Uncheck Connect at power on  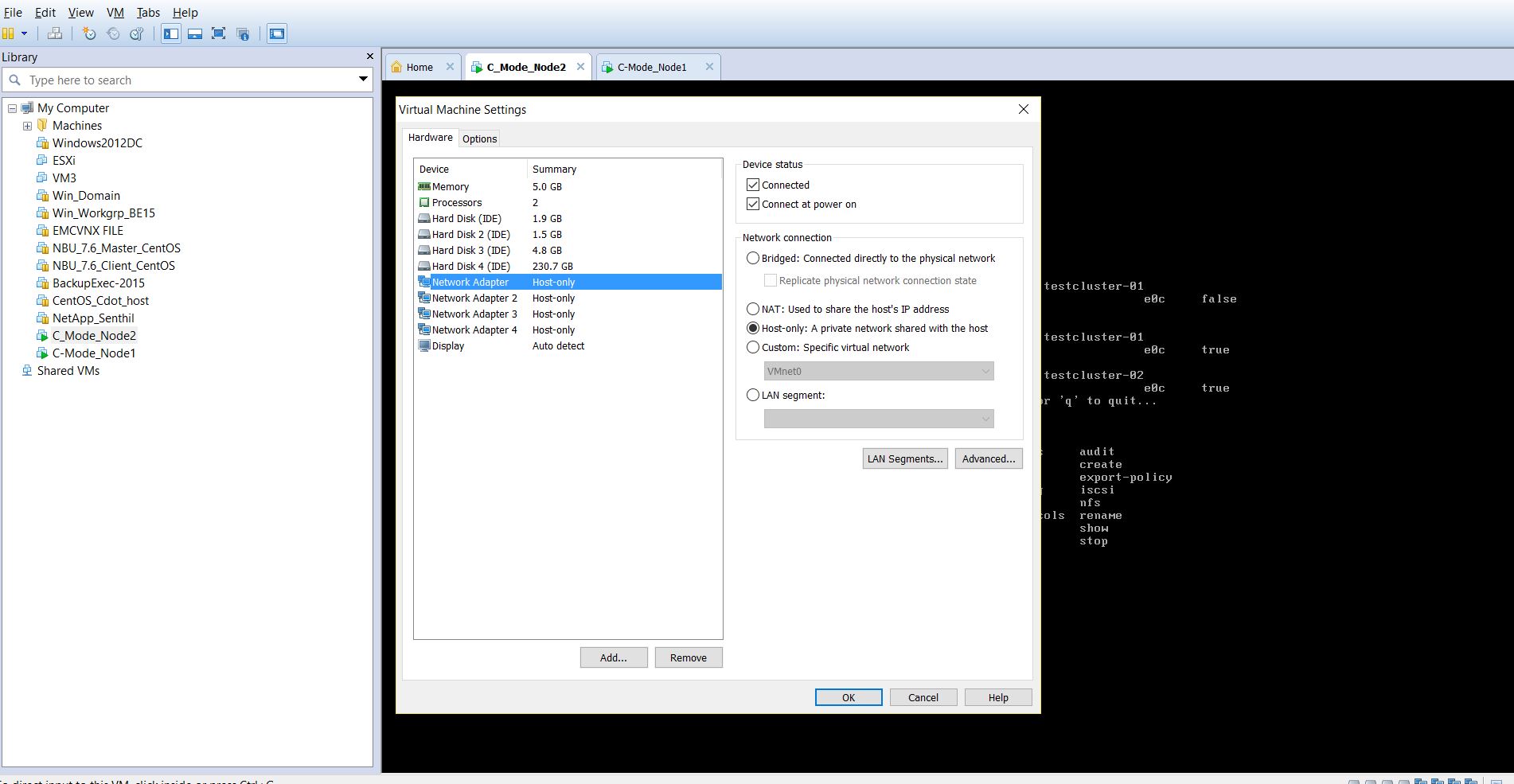[753, 204]
